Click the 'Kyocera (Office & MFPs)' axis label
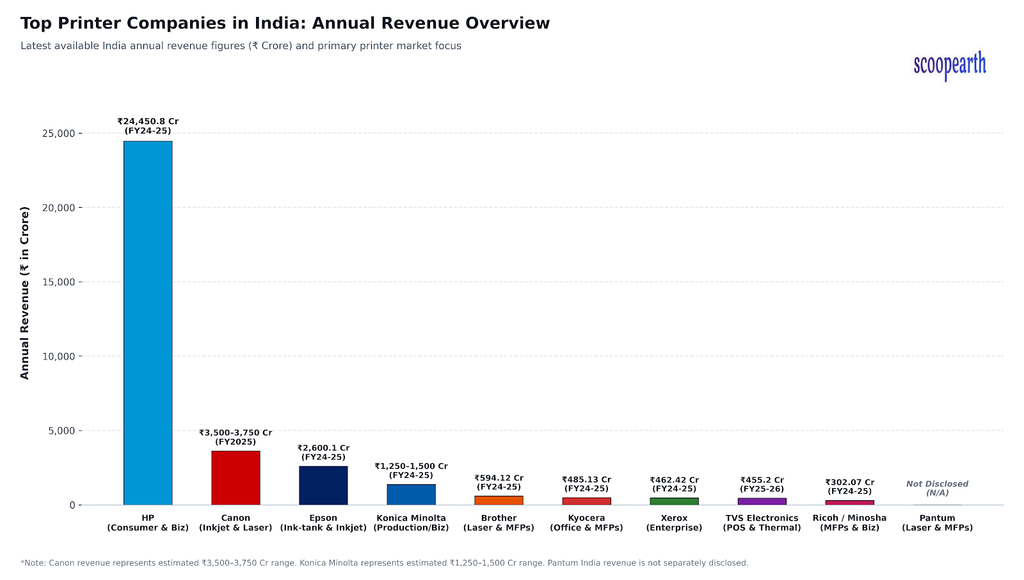This screenshot has width=1024, height=580. click(x=586, y=523)
